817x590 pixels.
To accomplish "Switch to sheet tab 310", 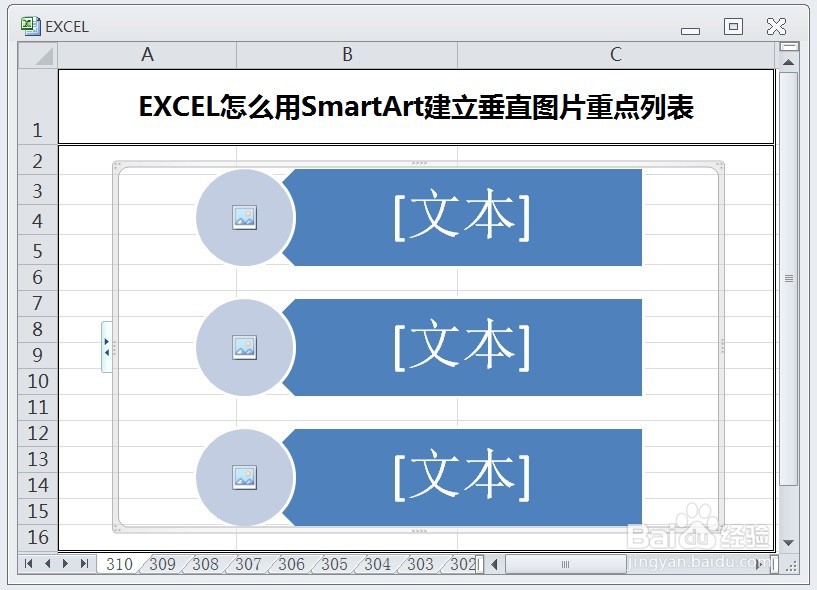I will click(x=119, y=564).
